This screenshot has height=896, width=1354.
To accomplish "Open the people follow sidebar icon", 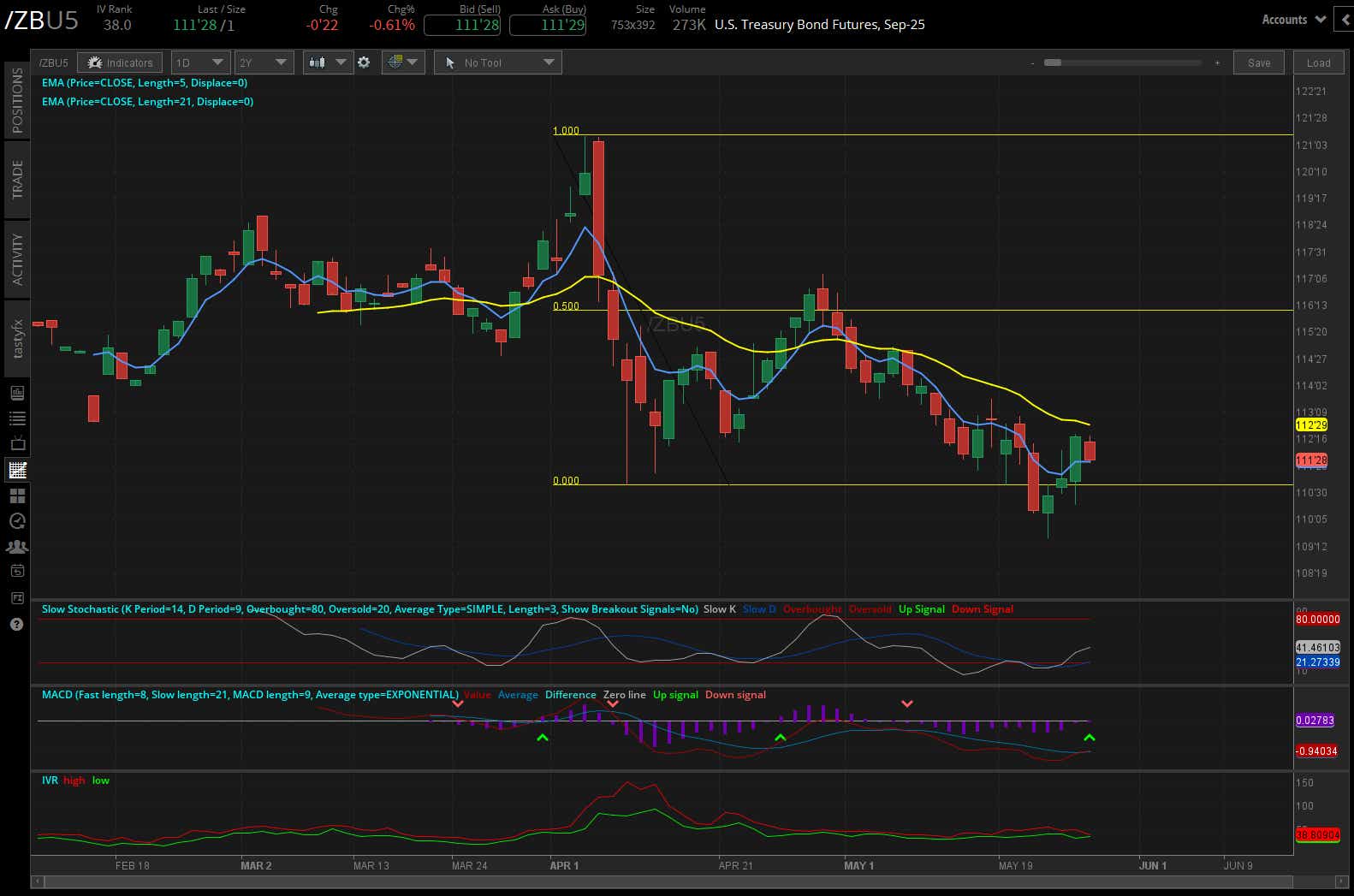I will (17, 546).
